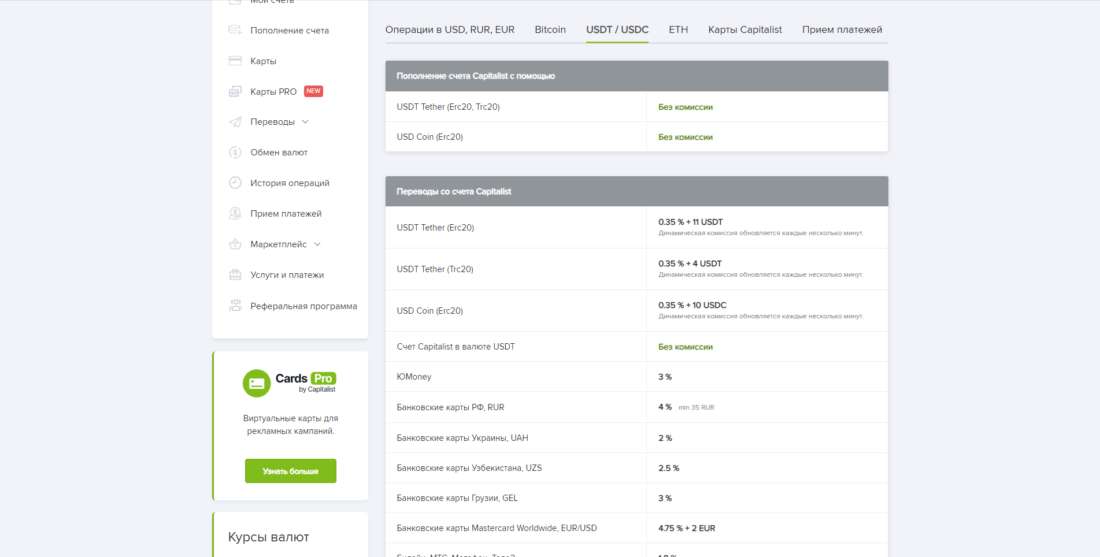Click the 0.35 % + 4 USDT fee

pos(690,263)
